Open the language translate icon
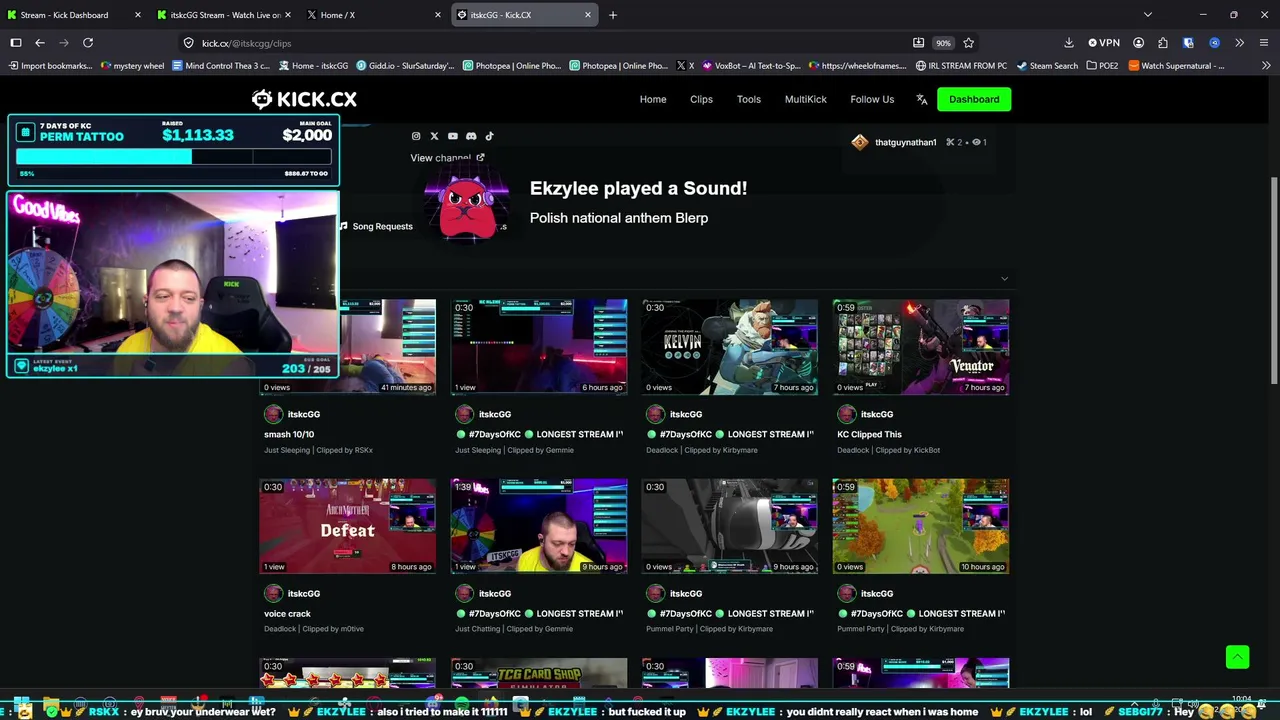The height and width of the screenshot is (720, 1280). (921, 99)
